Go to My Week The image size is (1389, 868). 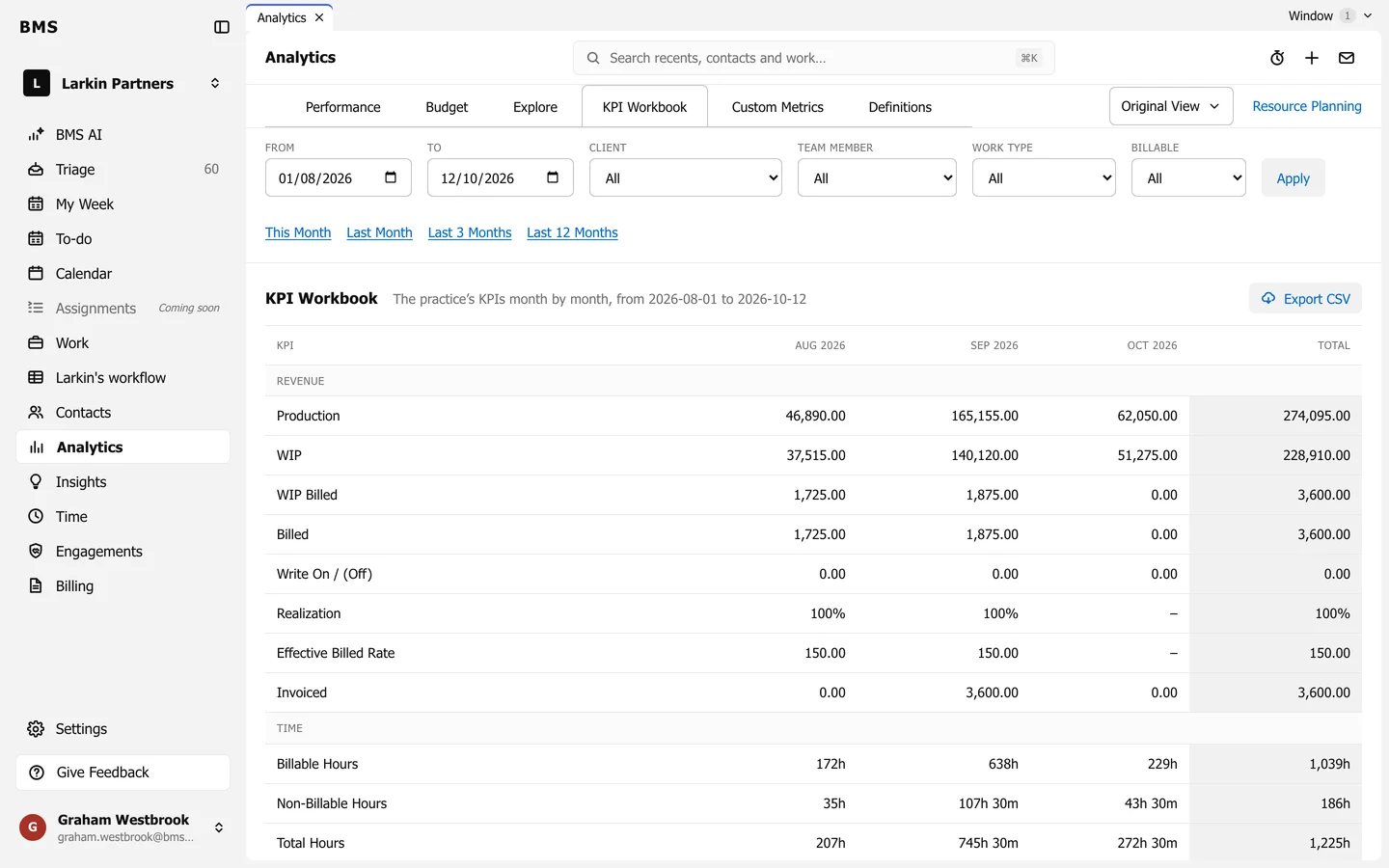click(x=123, y=204)
